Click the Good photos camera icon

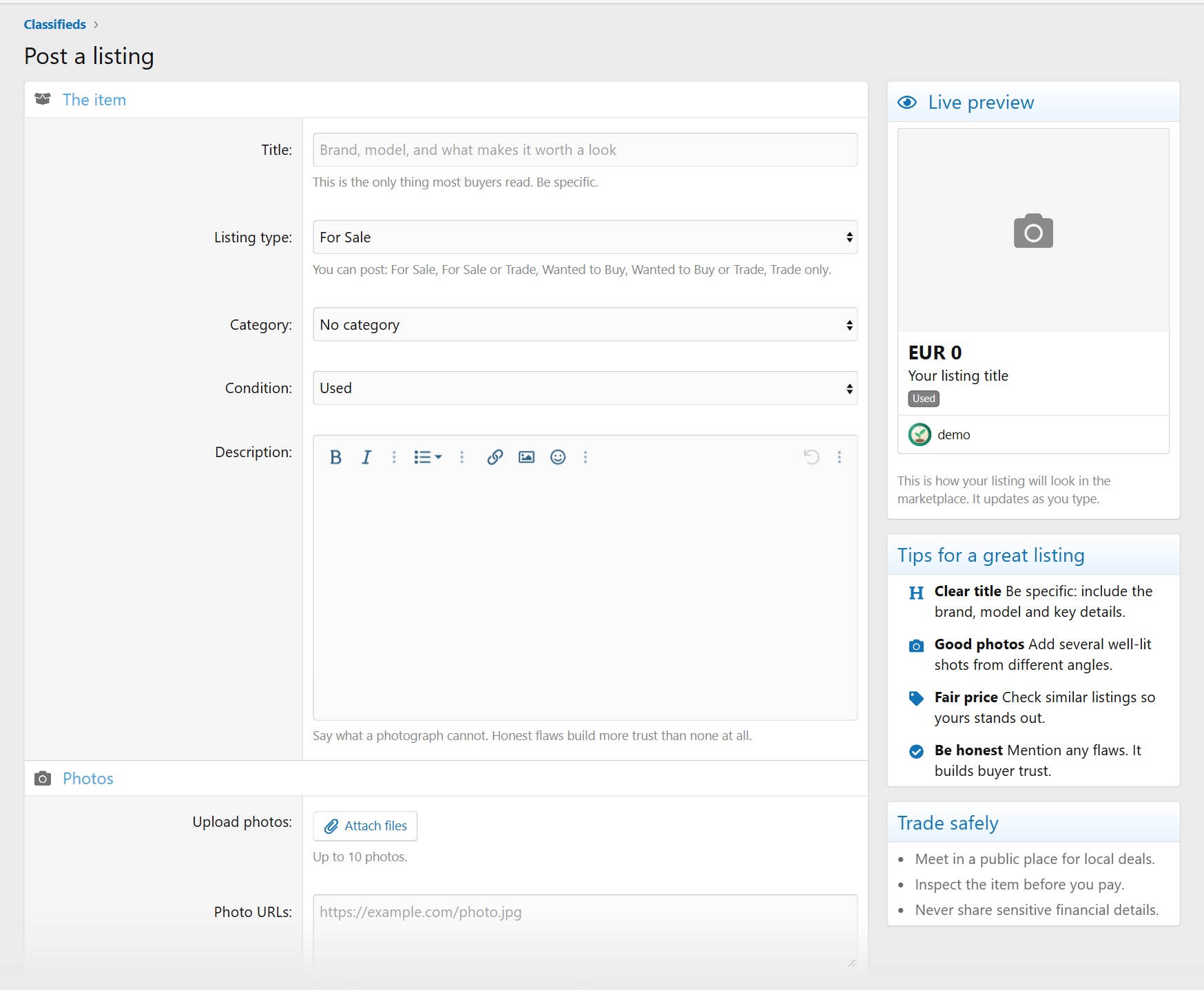click(x=916, y=646)
